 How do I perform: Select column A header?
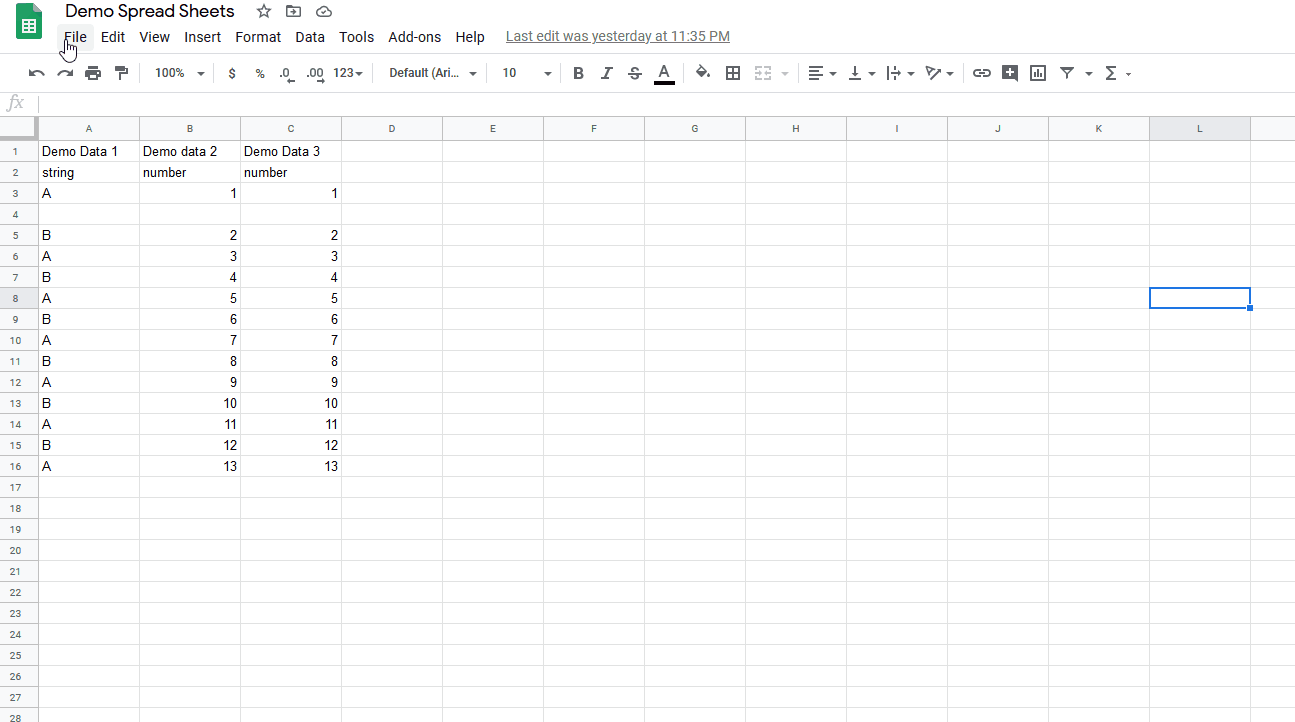[89, 128]
